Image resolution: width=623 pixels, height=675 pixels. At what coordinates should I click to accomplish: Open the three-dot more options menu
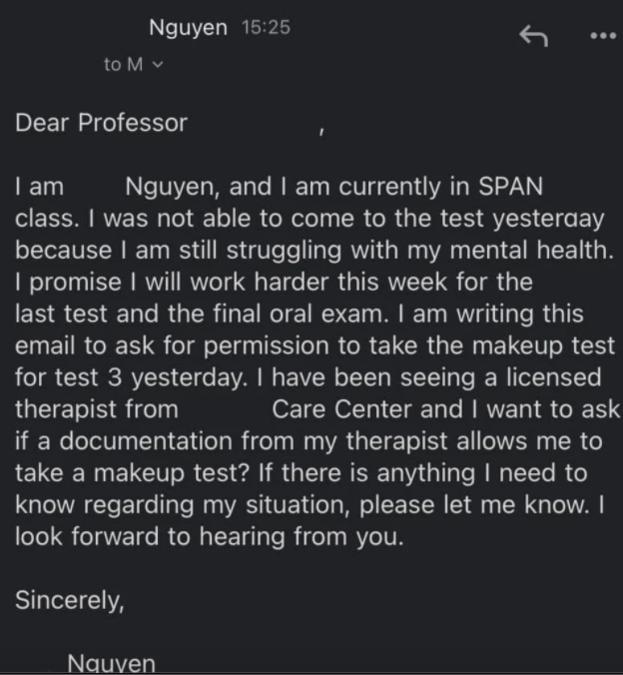click(x=603, y=35)
